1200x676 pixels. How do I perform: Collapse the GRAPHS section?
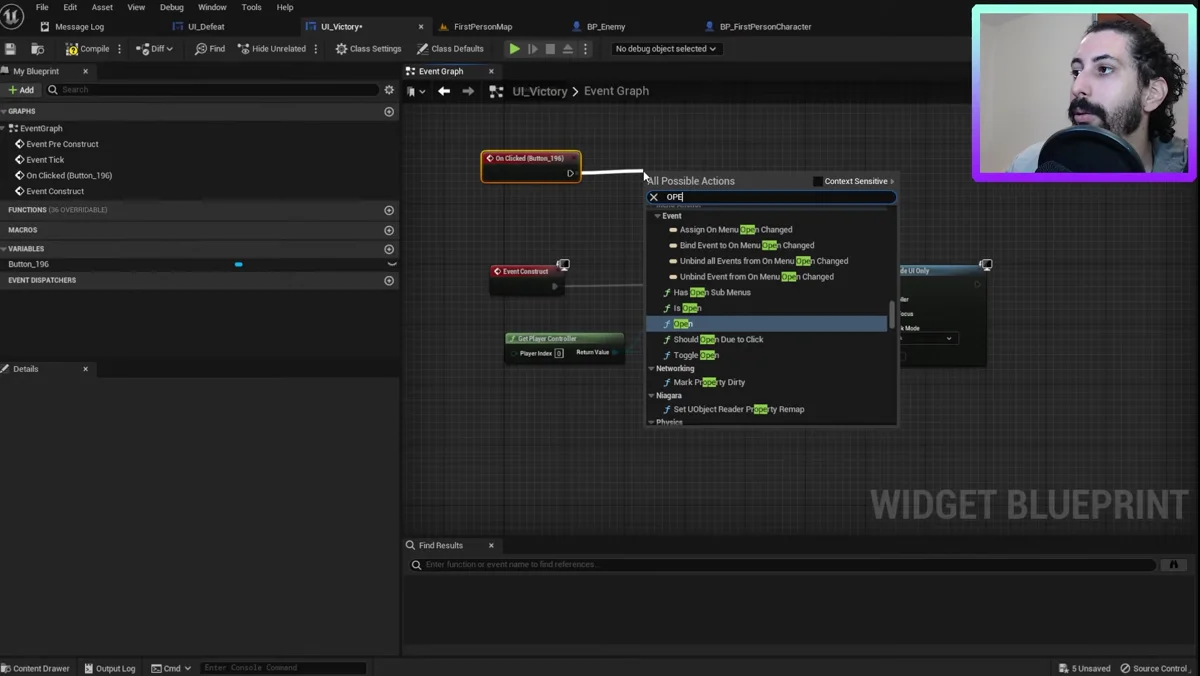coord(4,112)
